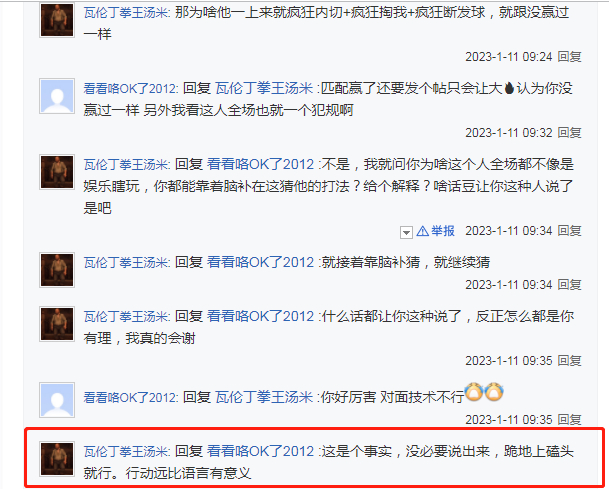Click 看看咯OK了2012 mention in highlighted comment

(x=260, y=451)
